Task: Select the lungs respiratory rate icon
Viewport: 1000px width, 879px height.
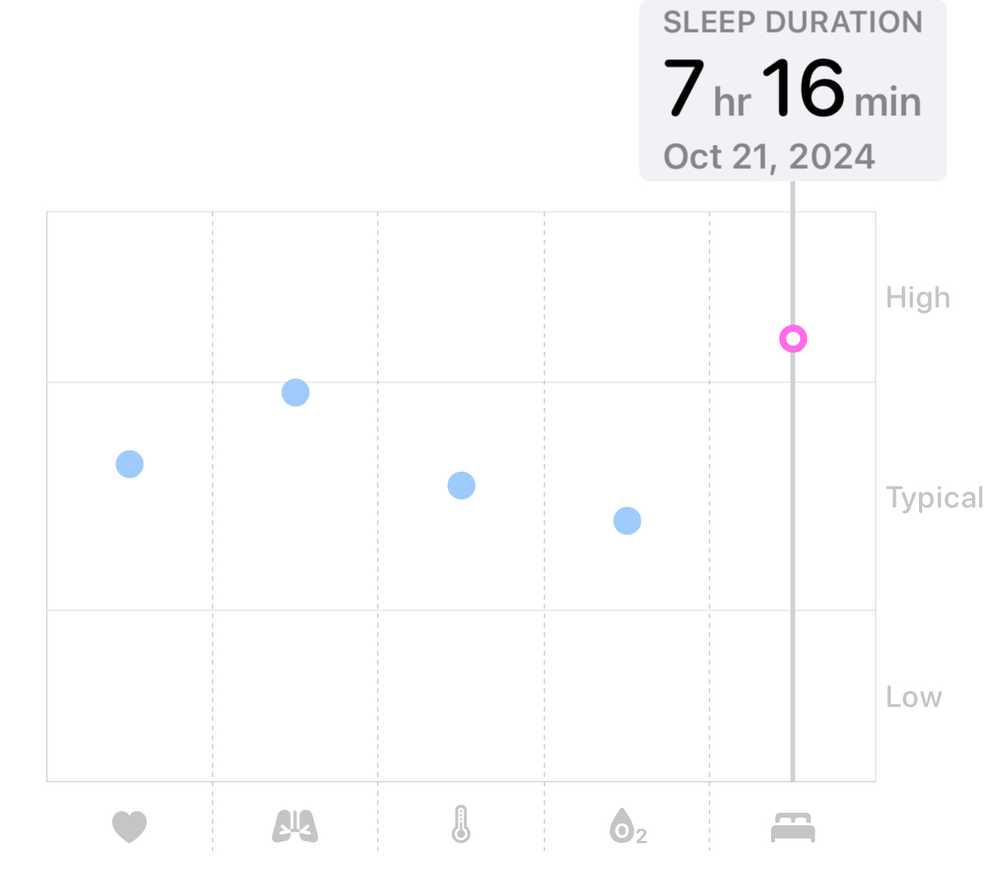Action: coord(295,827)
